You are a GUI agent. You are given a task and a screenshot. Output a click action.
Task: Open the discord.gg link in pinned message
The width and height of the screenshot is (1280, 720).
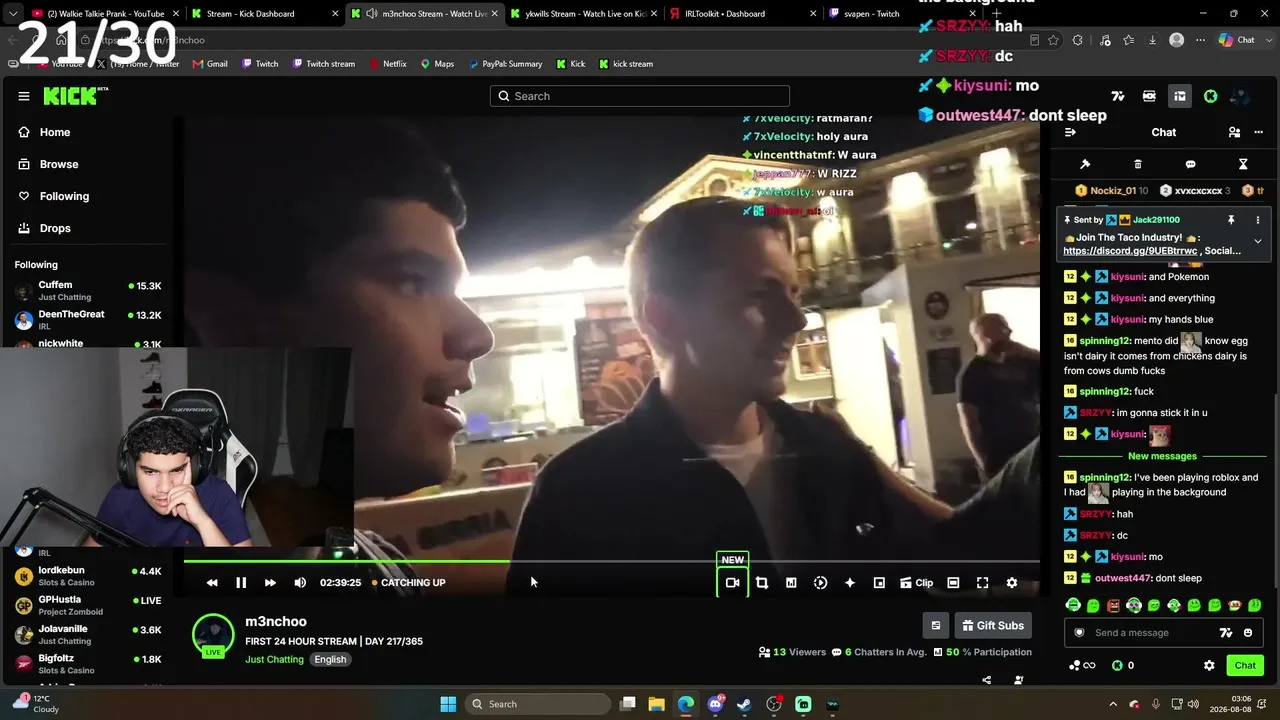[x=1131, y=251]
